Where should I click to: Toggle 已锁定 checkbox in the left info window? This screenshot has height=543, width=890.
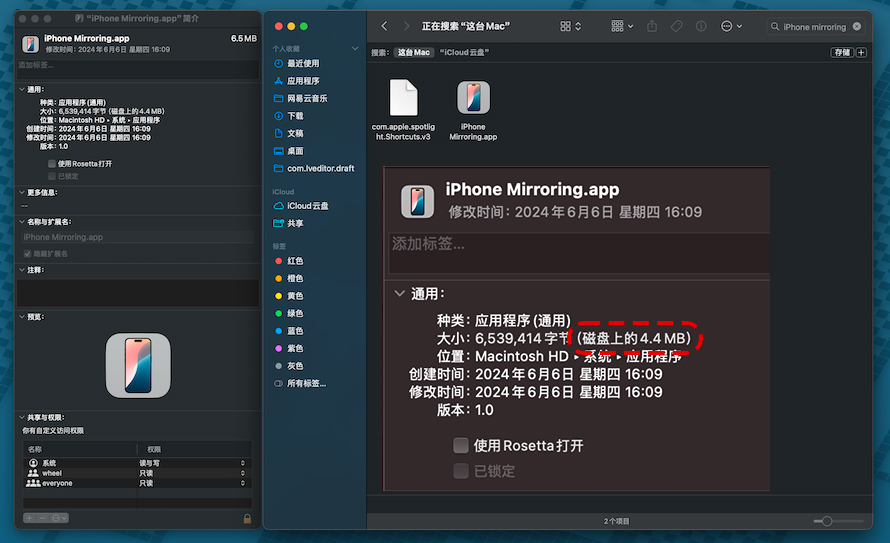pos(52,176)
